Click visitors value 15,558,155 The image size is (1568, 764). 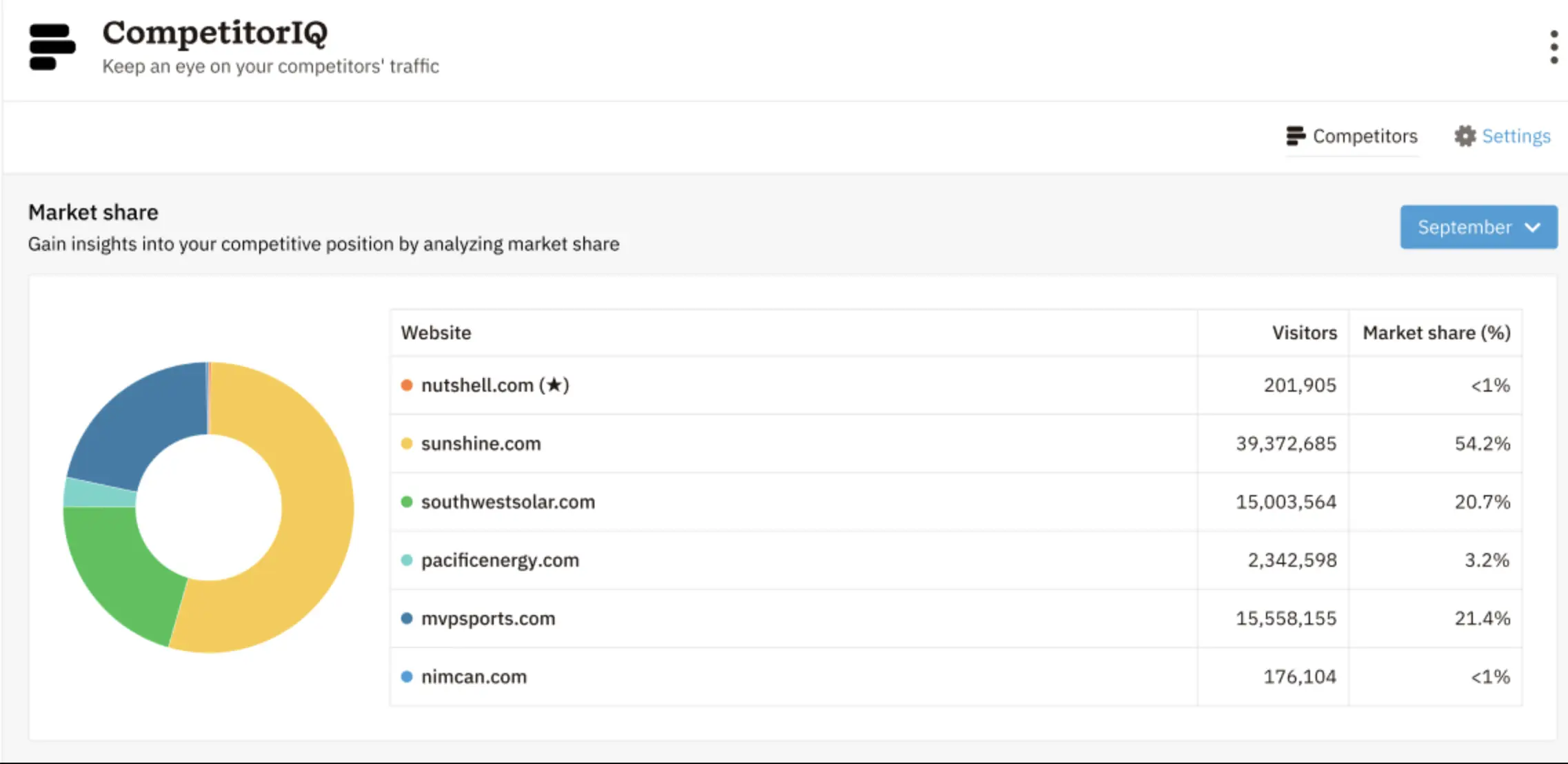(1286, 619)
